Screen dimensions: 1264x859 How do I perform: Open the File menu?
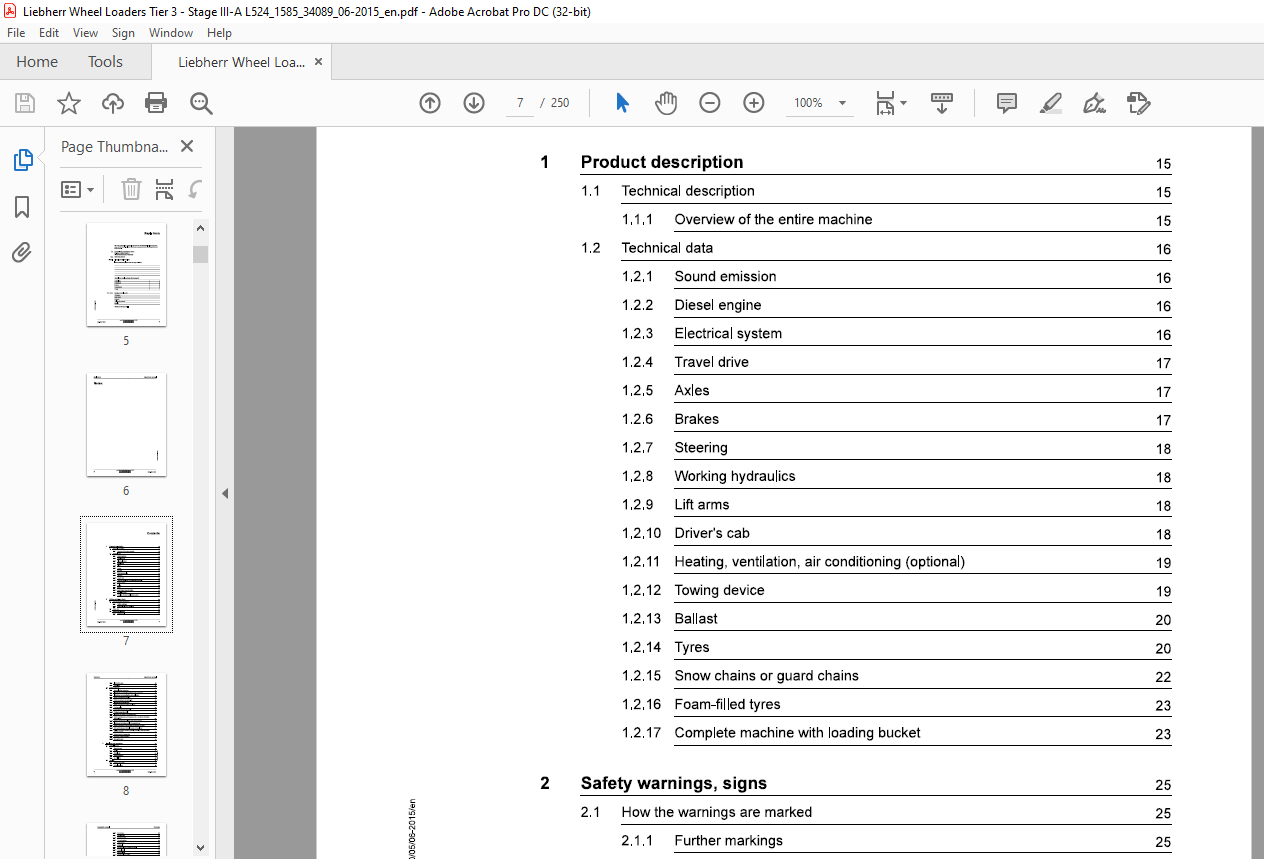(x=16, y=33)
